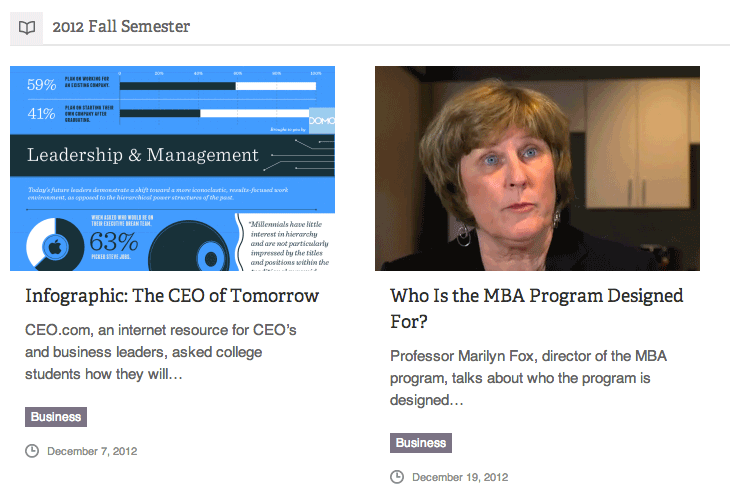Open the Infographic: The CEO of Tomorrow title

click(x=172, y=296)
